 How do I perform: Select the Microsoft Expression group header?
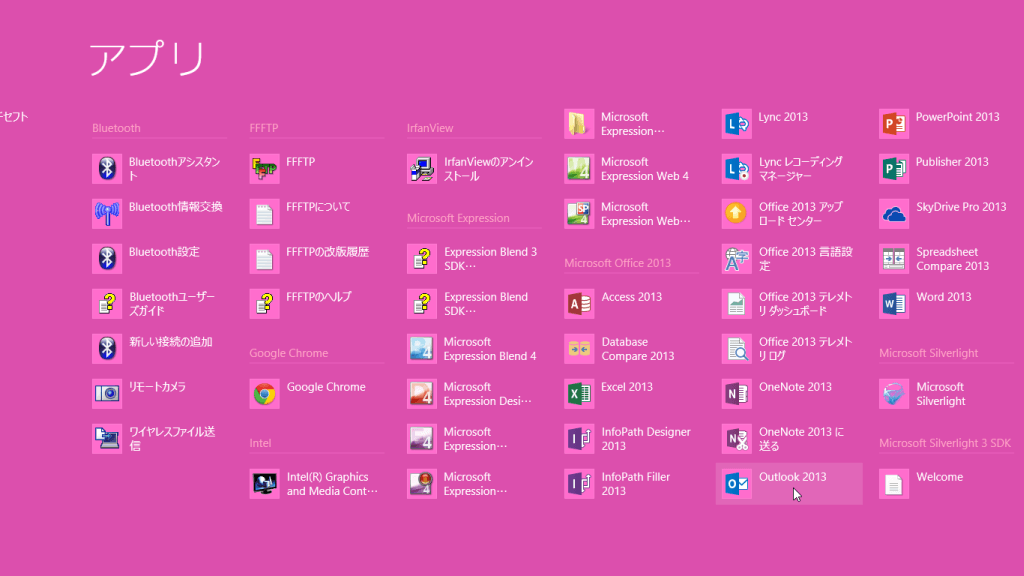coord(458,218)
